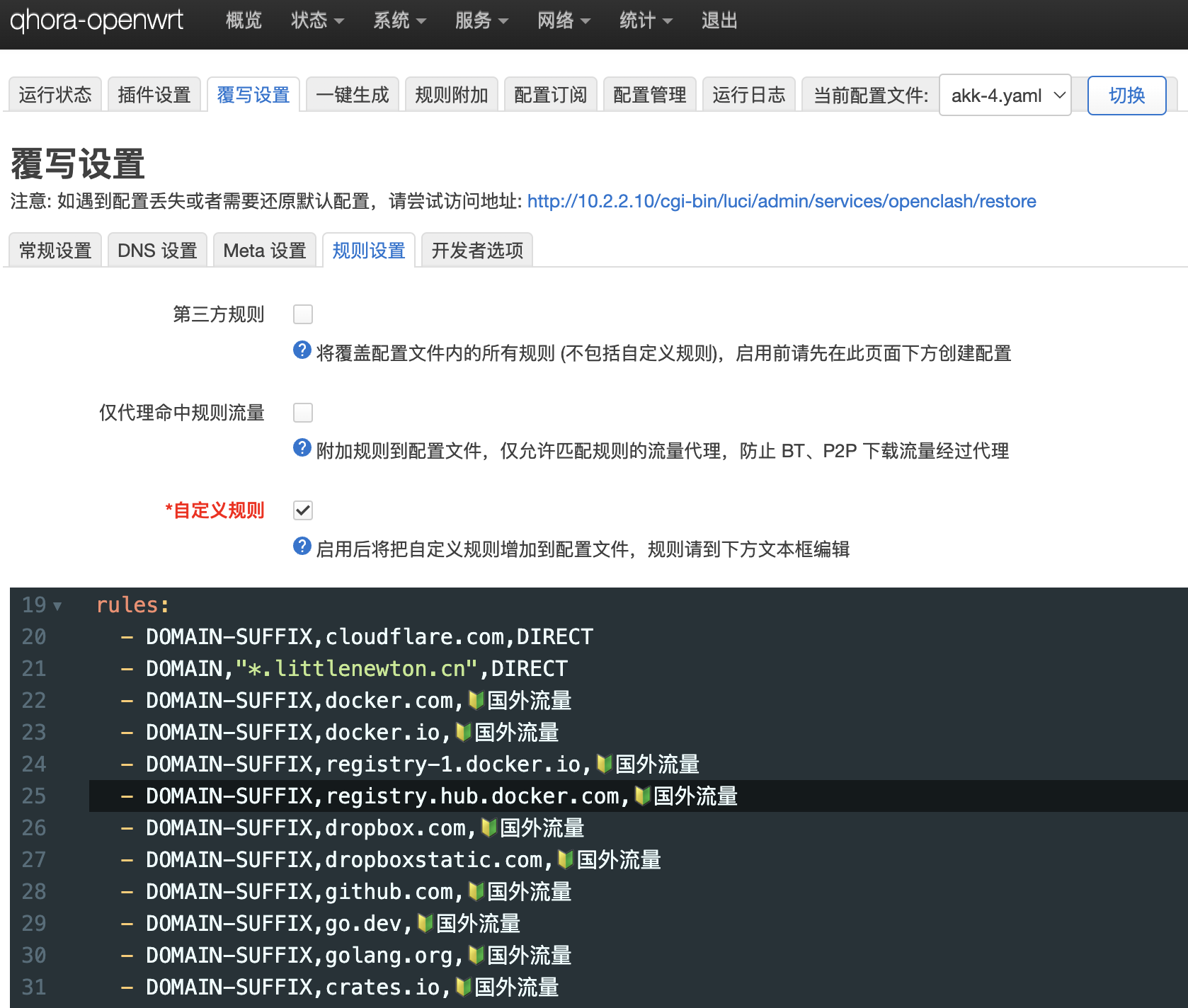
Task: Open the 系统 dropdown menu
Action: (x=399, y=21)
